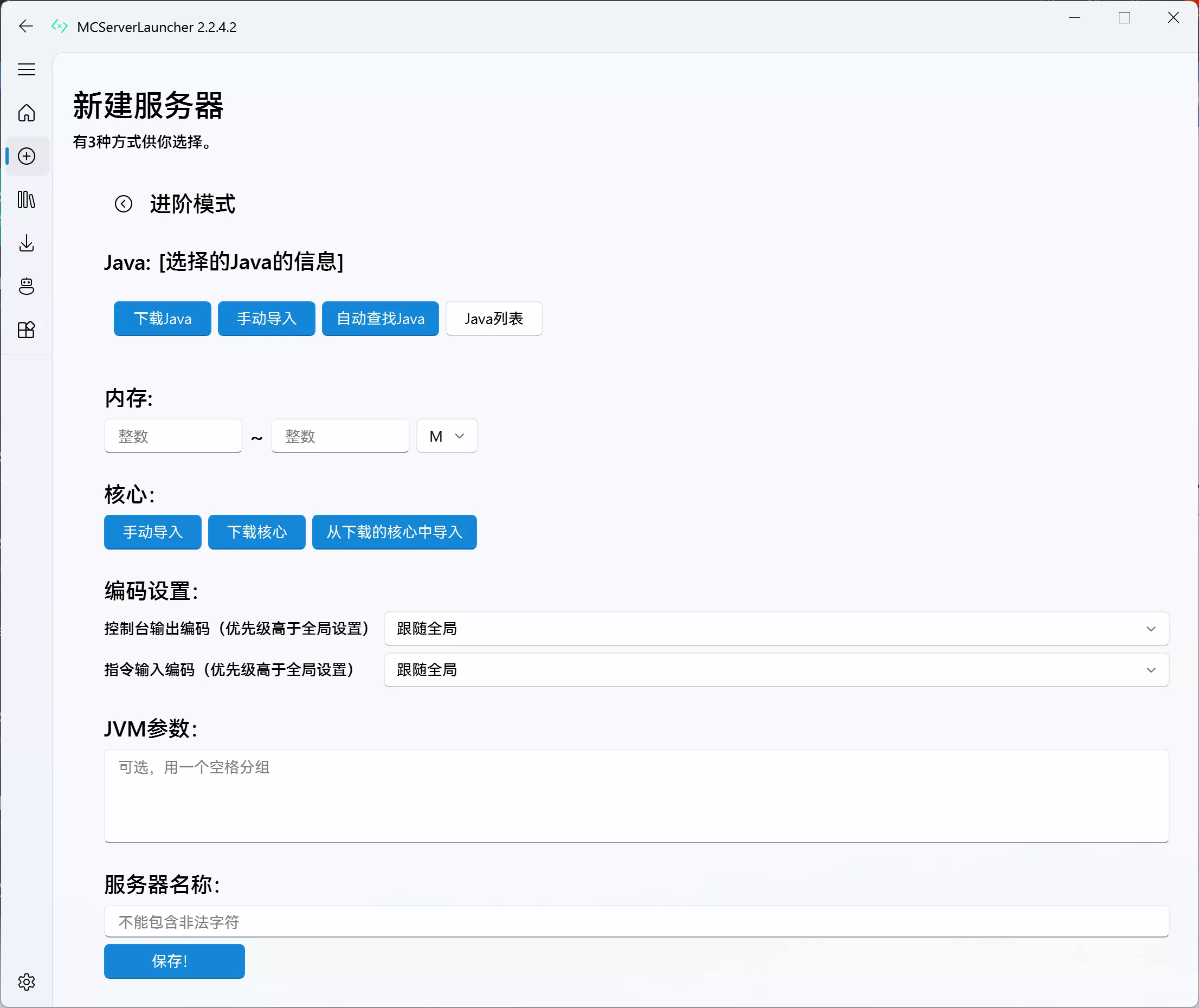Open the memory unit M dropdown
1199x1008 pixels.
click(x=446, y=435)
